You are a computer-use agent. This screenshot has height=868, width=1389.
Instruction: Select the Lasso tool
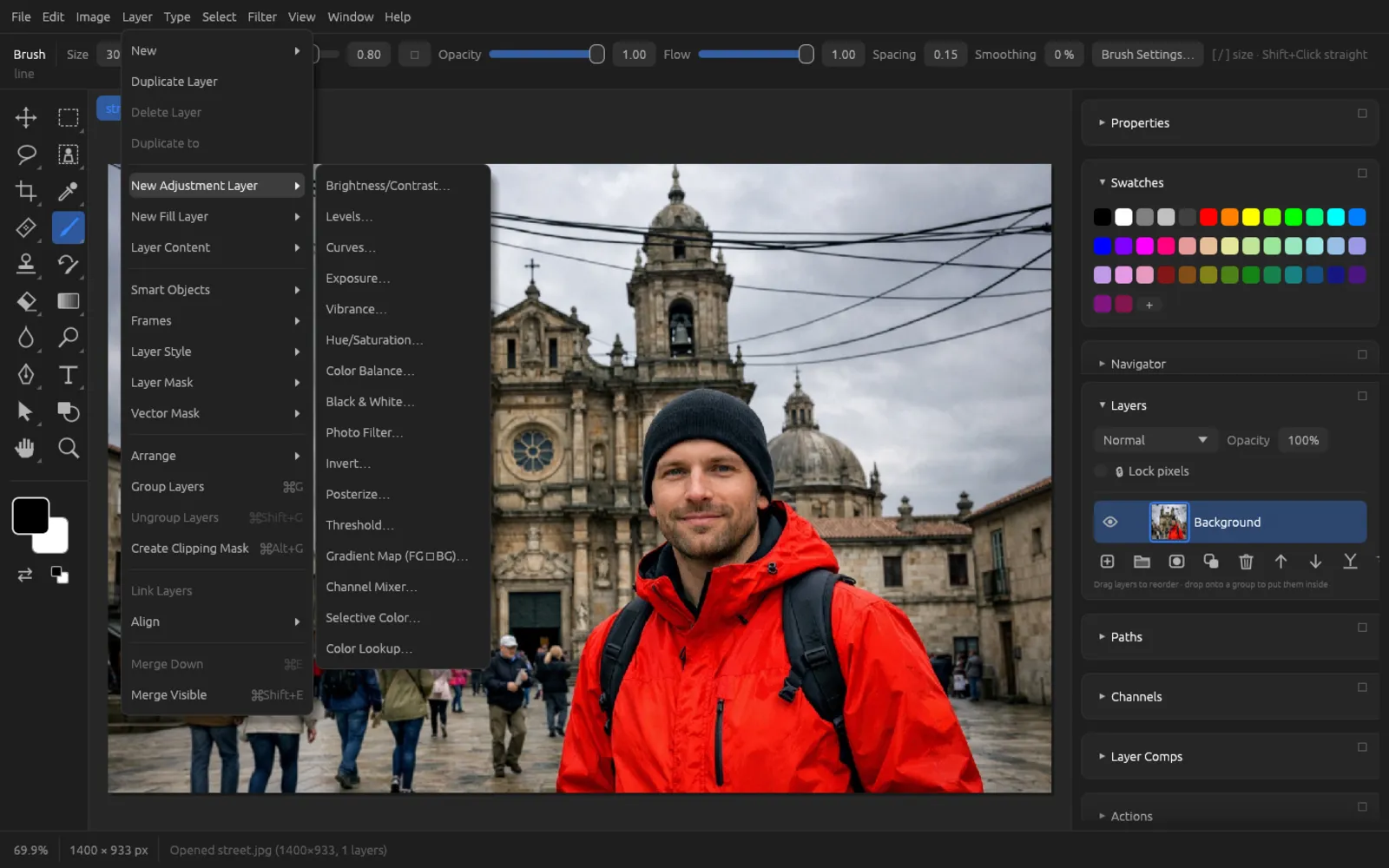(x=26, y=155)
